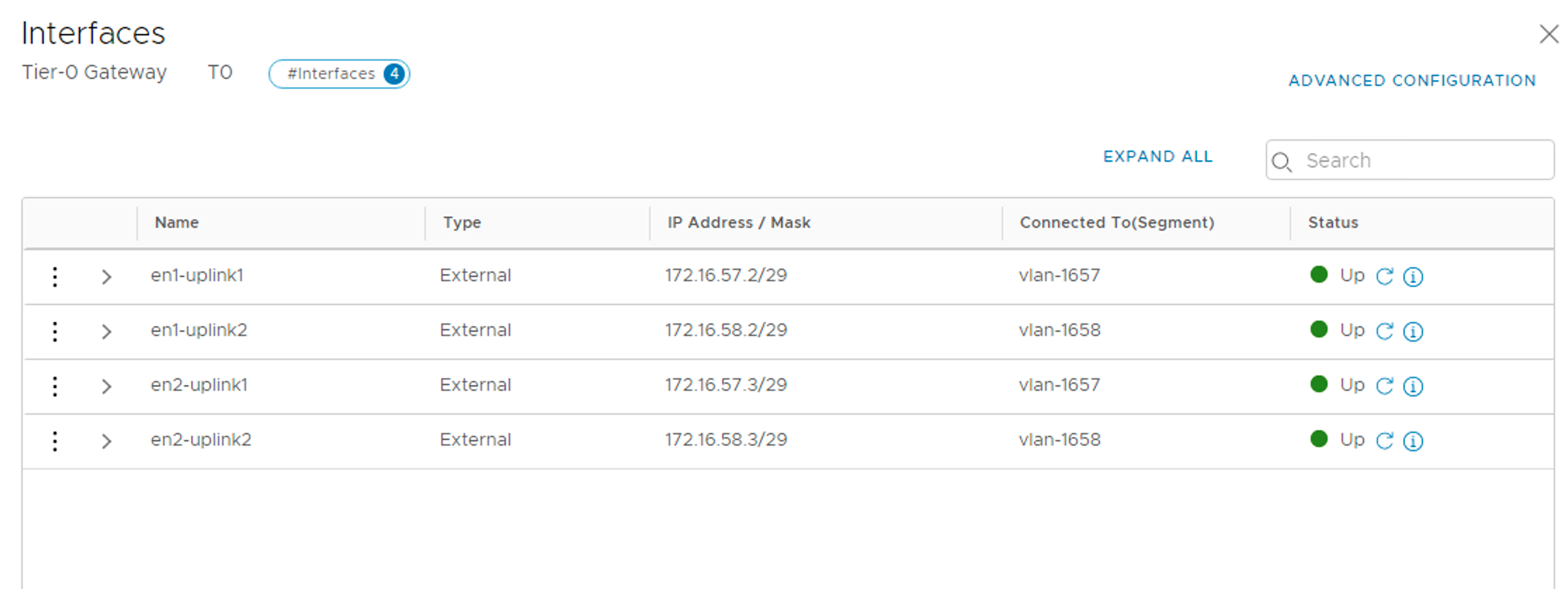Show status info for en1-uplink1
Image resolution: width=1568 pixels, height=589 pixels.
pyautogui.click(x=1413, y=276)
